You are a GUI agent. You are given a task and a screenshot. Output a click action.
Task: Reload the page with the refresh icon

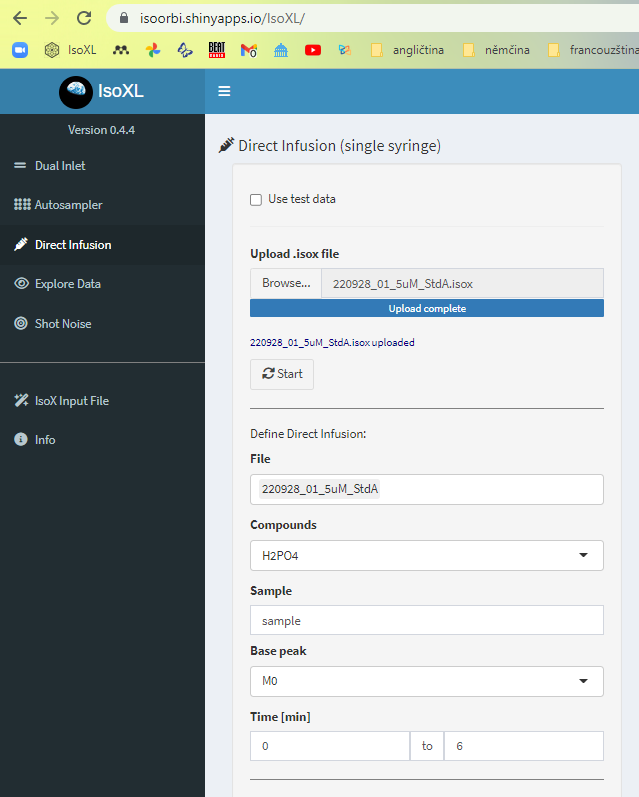point(84,18)
